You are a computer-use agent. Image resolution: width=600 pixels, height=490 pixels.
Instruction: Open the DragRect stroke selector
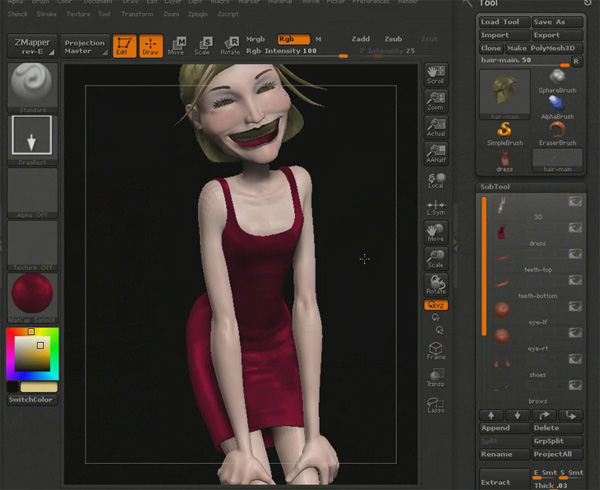[33, 140]
